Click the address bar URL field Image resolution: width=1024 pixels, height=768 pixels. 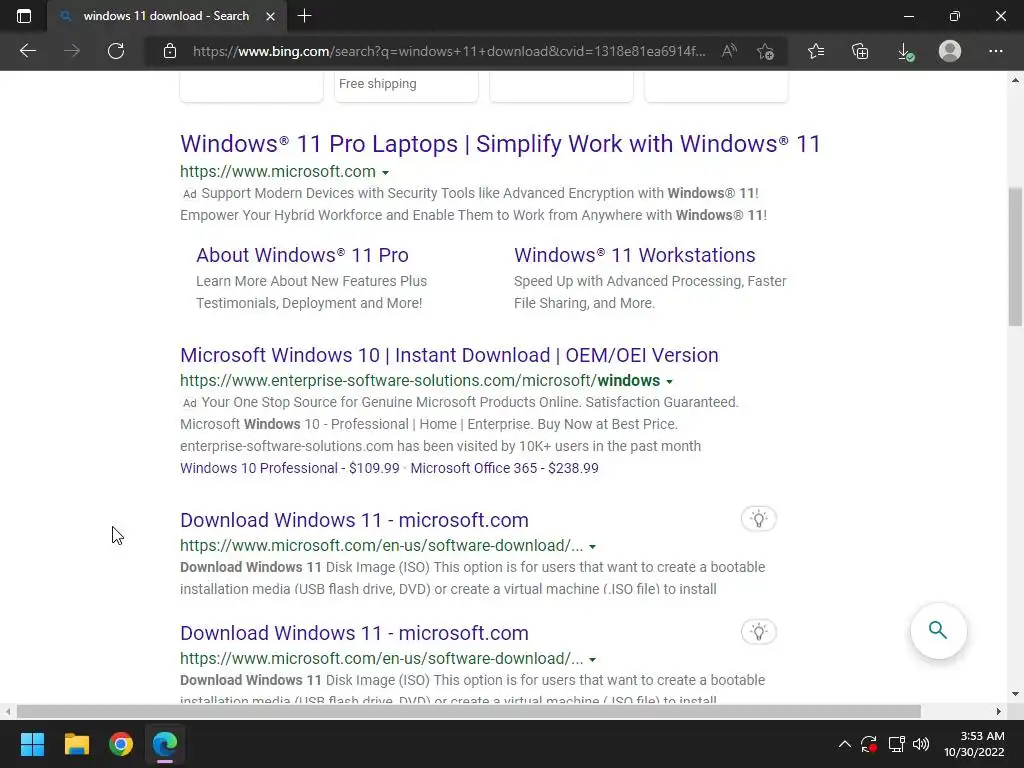(449, 51)
